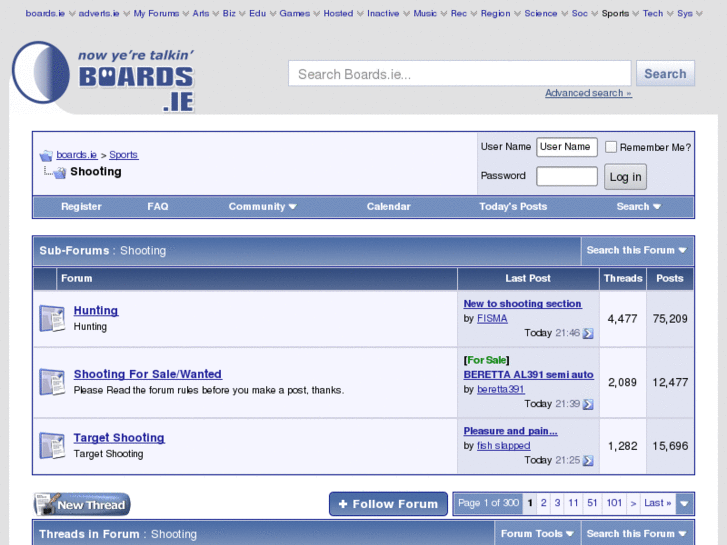Screen dimensions: 727x545
Task: Go to page 51
Action: pos(592,503)
